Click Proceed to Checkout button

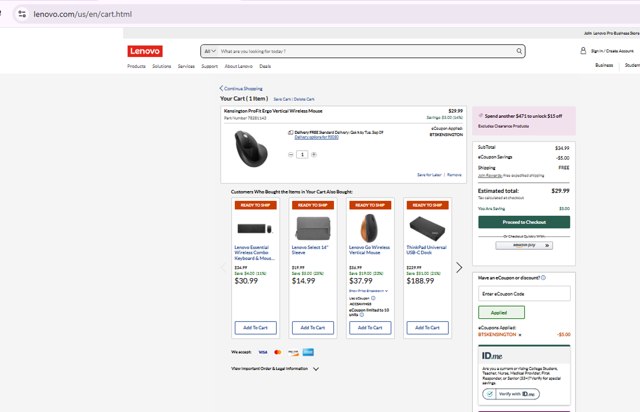click(524, 222)
